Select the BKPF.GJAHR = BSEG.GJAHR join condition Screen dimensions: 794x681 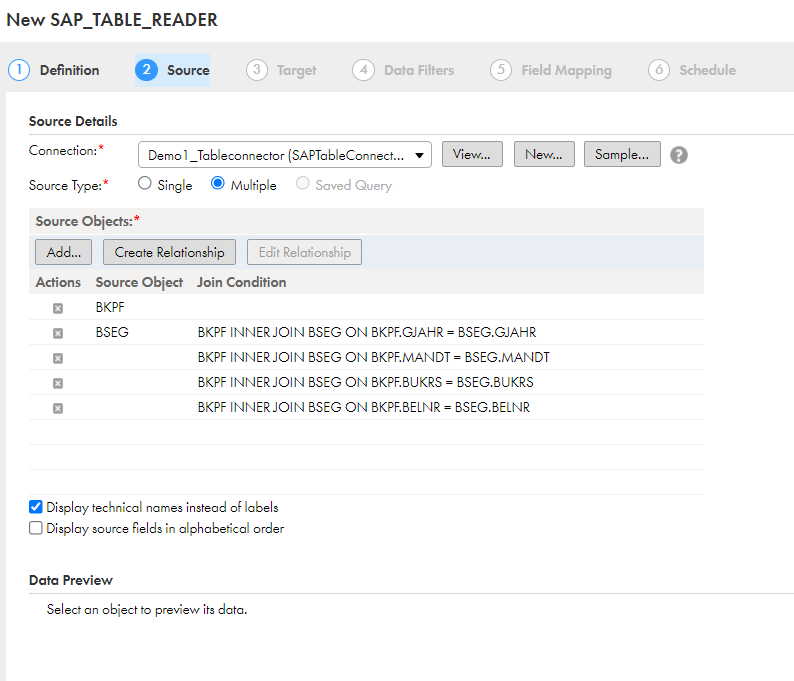(367, 332)
